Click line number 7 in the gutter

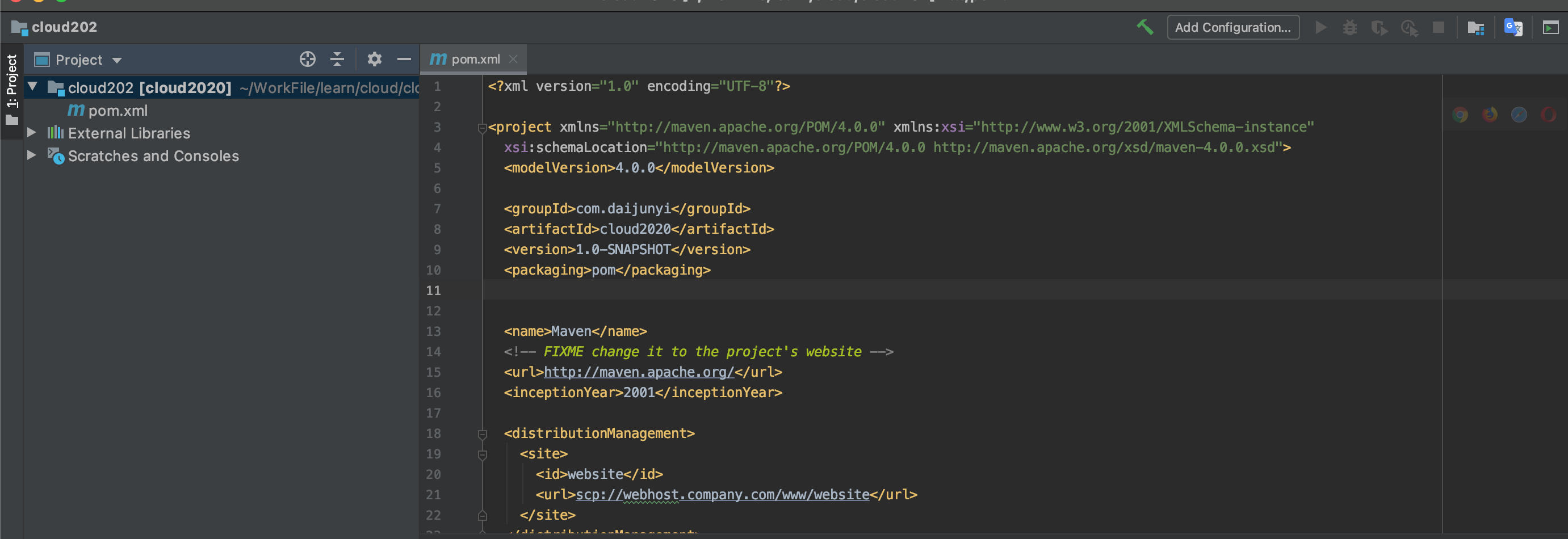(x=437, y=209)
